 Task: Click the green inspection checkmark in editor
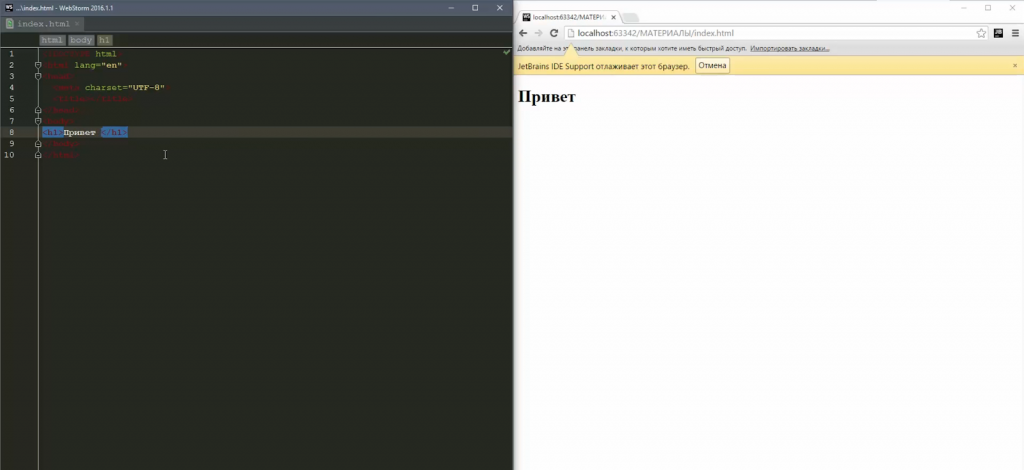point(507,52)
